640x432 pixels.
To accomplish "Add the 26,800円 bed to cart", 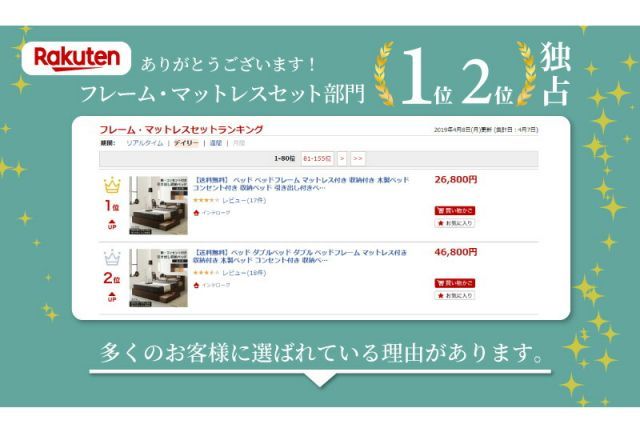I will pyautogui.click(x=455, y=211).
